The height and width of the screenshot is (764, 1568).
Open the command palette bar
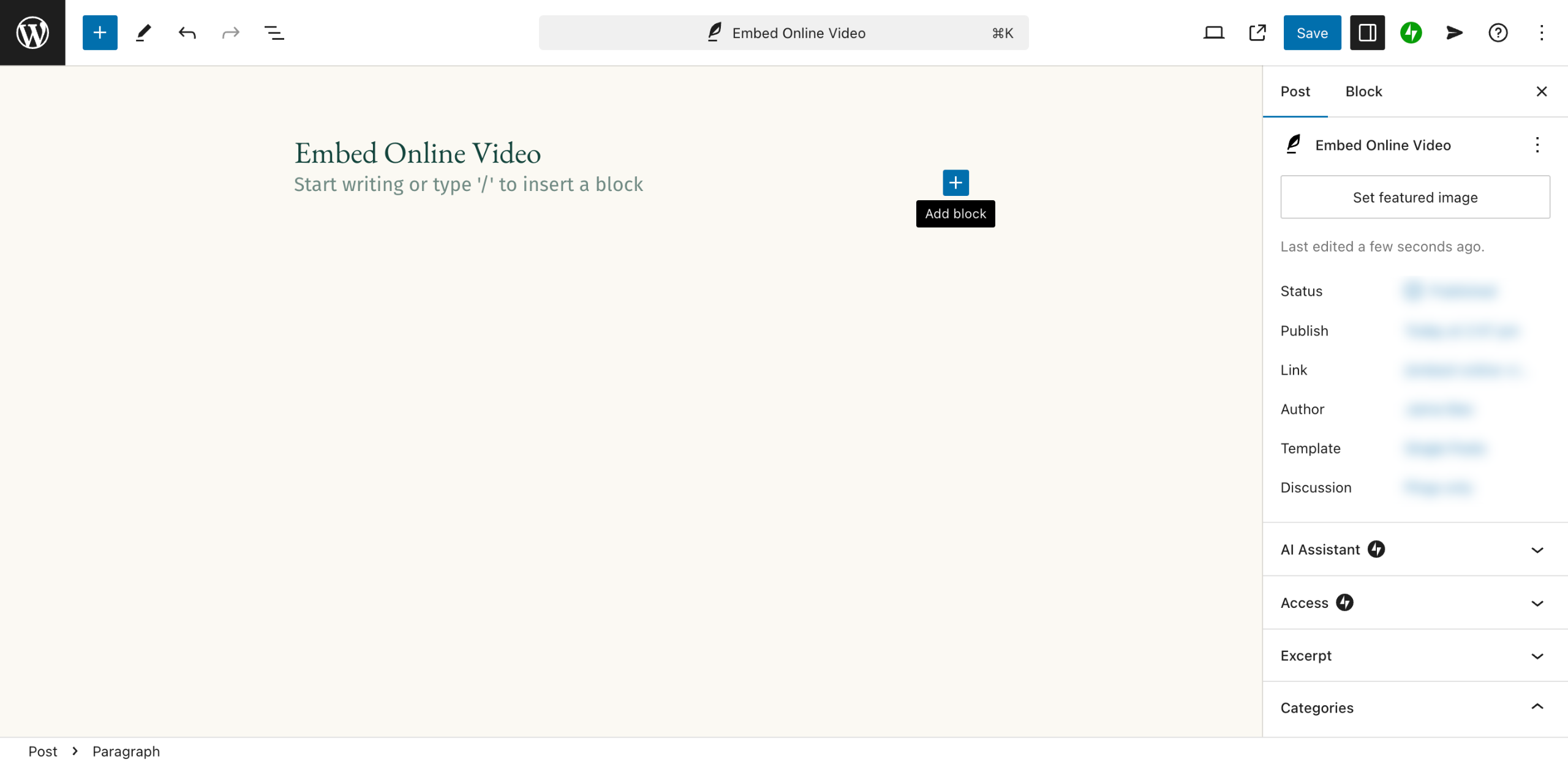(783, 32)
